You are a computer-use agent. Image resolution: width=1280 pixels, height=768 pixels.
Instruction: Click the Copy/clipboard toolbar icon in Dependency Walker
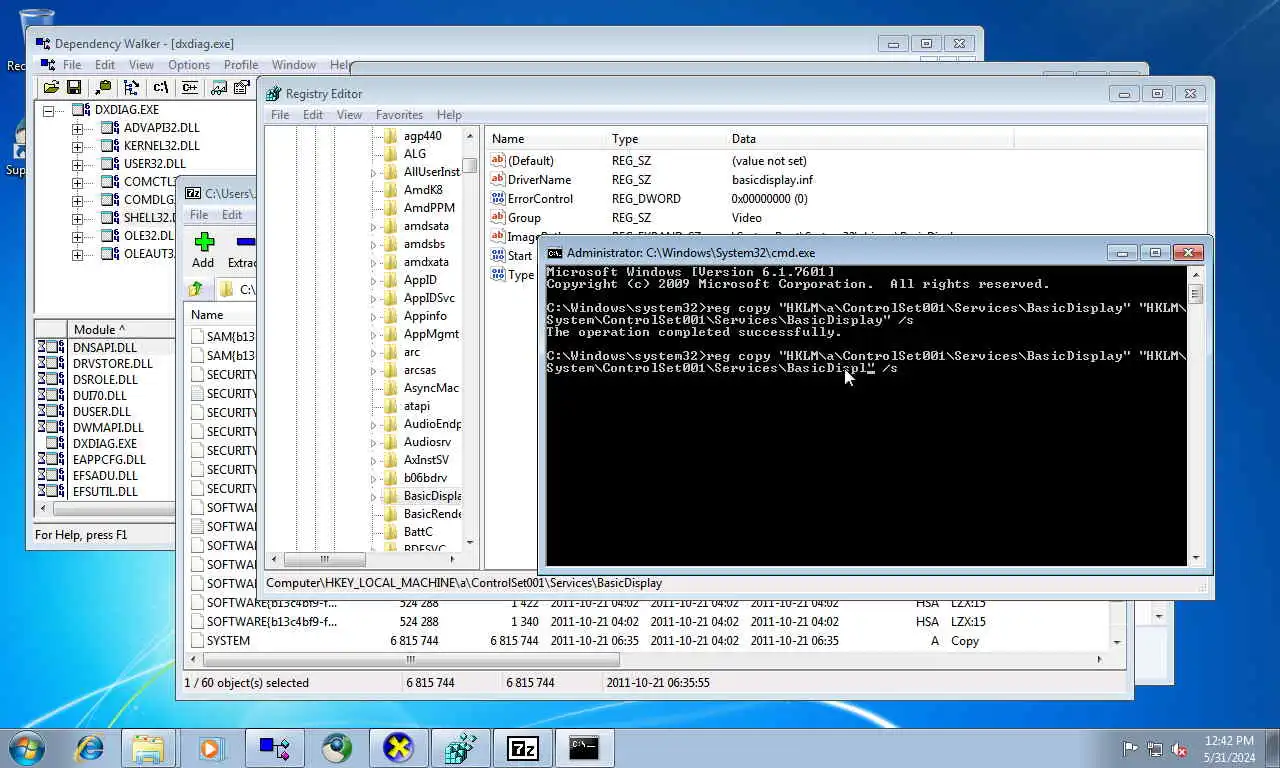(x=103, y=88)
